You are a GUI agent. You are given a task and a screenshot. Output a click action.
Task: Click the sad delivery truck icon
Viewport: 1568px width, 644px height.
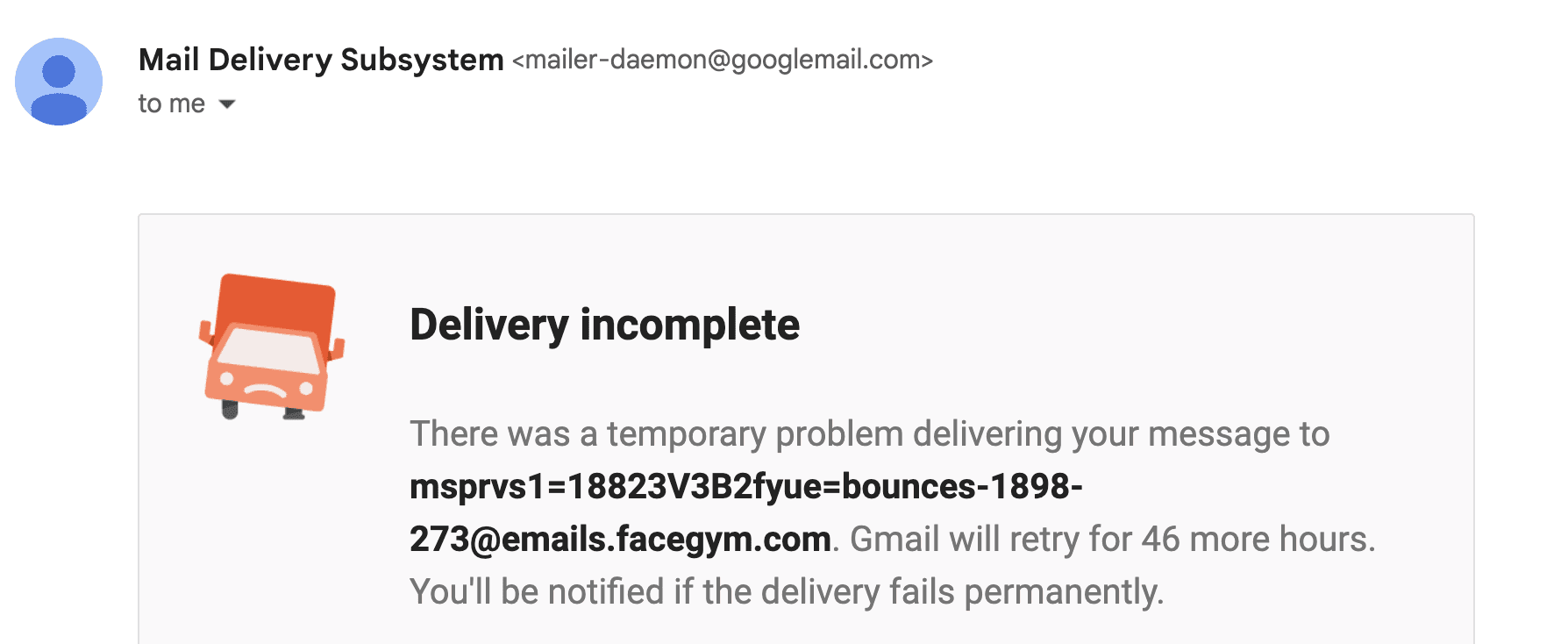click(272, 347)
